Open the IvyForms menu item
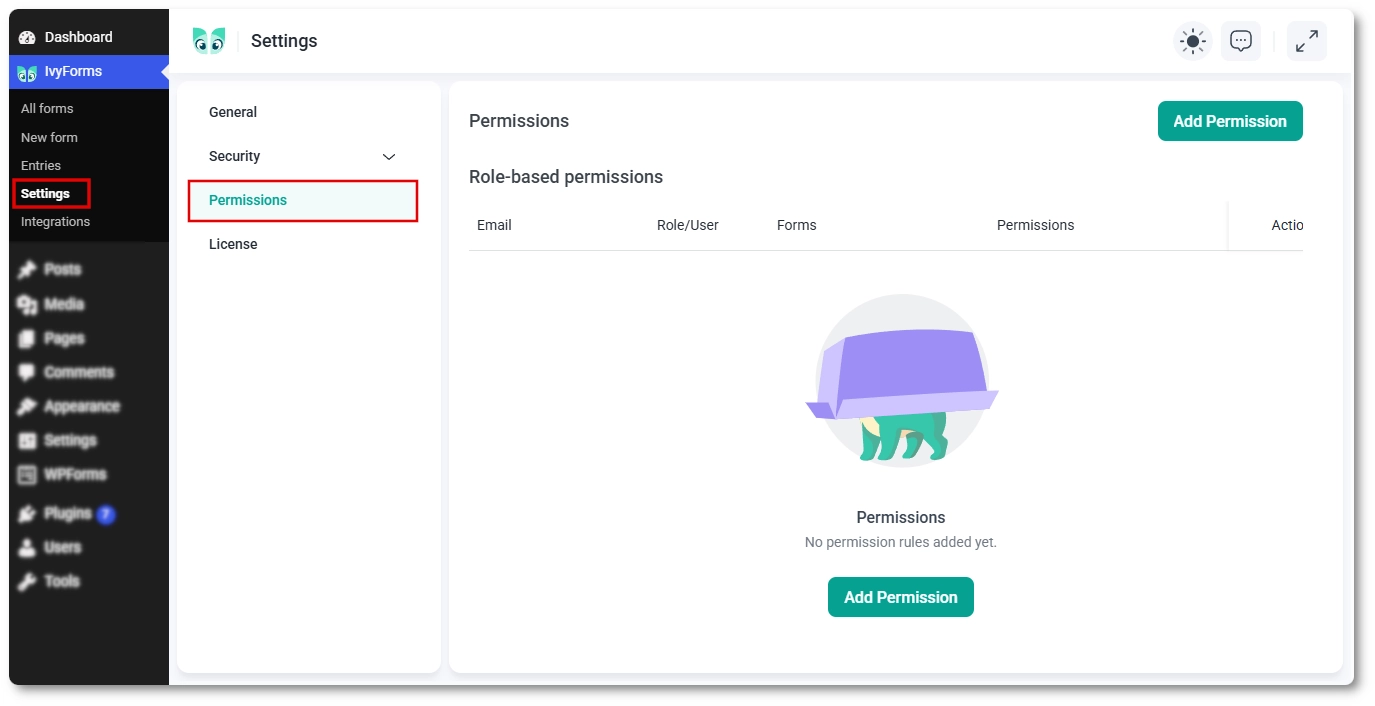This screenshot has width=1375, height=706. tap(89, 72)
